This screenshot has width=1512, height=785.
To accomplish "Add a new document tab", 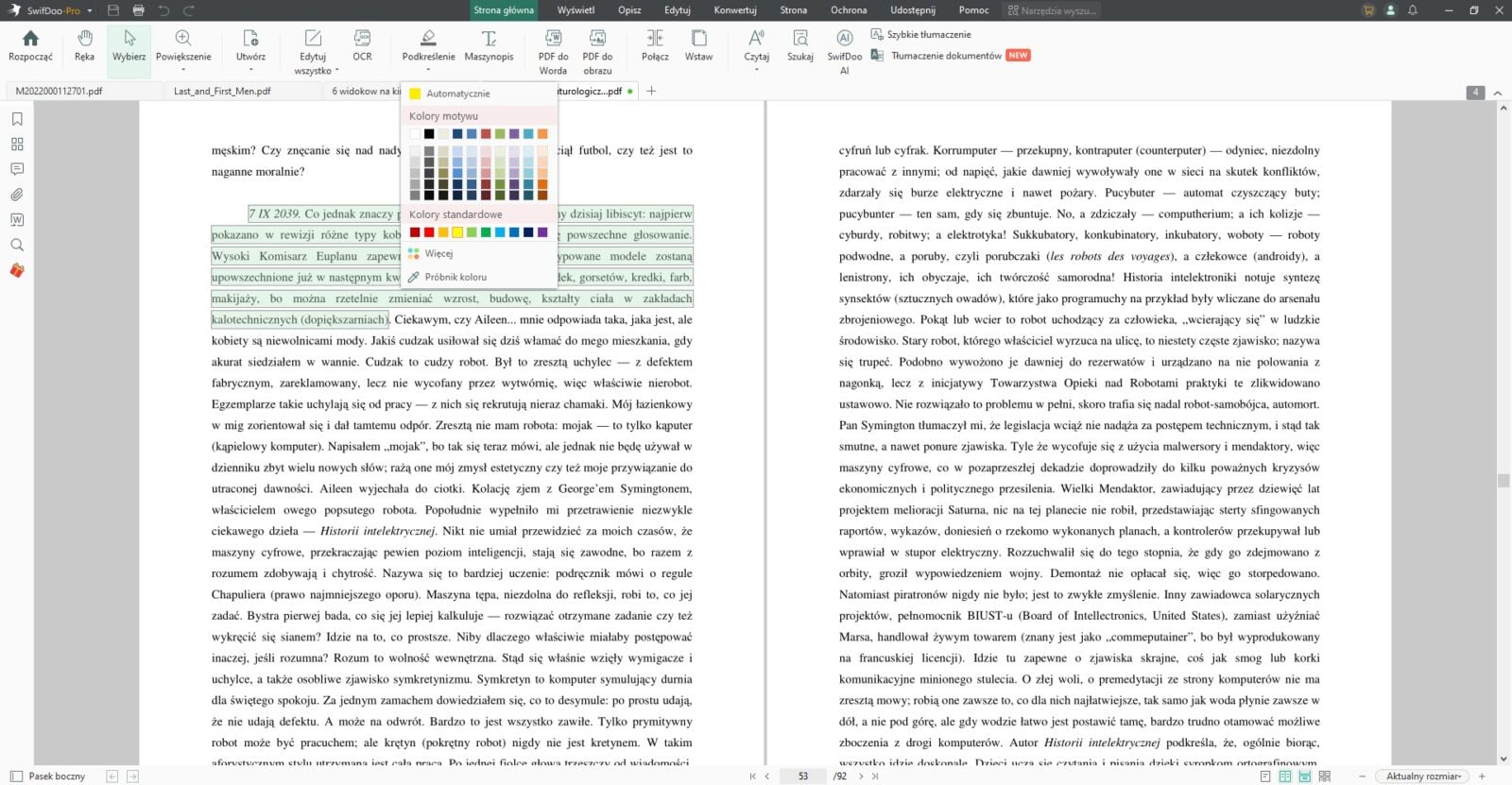I will point(651,92).
